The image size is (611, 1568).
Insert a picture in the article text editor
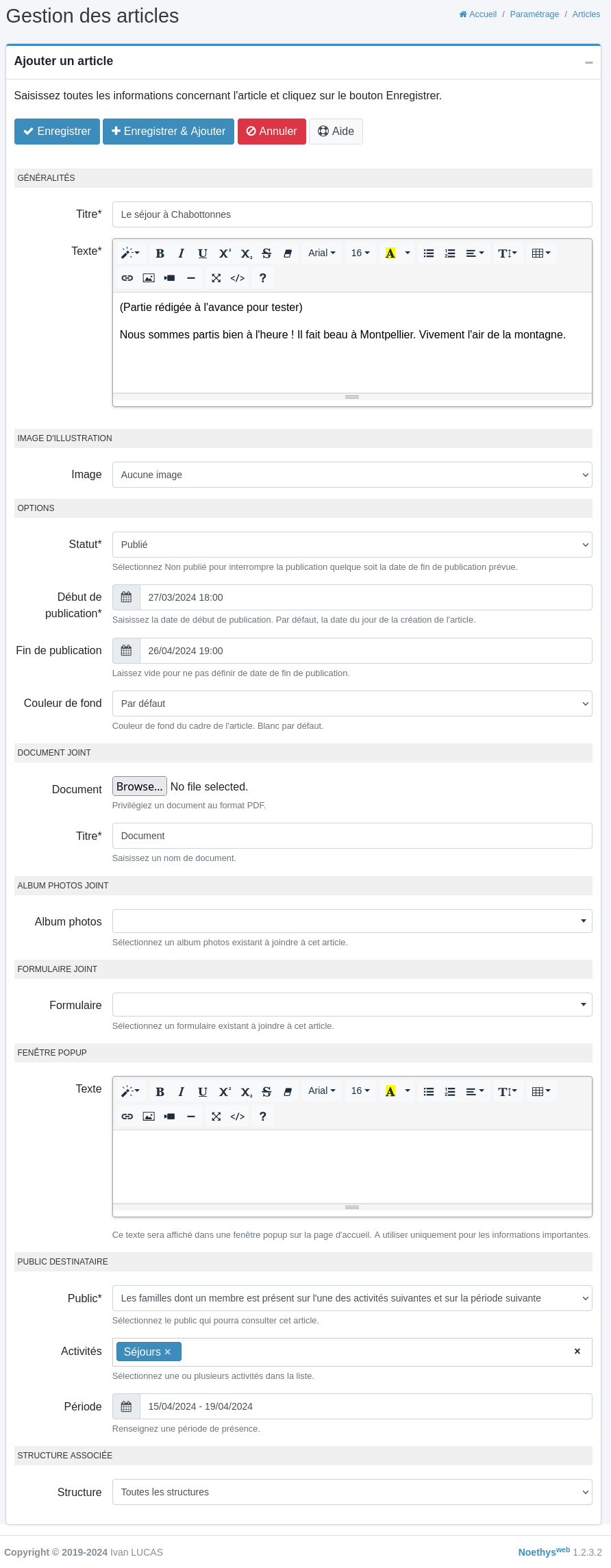149,278
